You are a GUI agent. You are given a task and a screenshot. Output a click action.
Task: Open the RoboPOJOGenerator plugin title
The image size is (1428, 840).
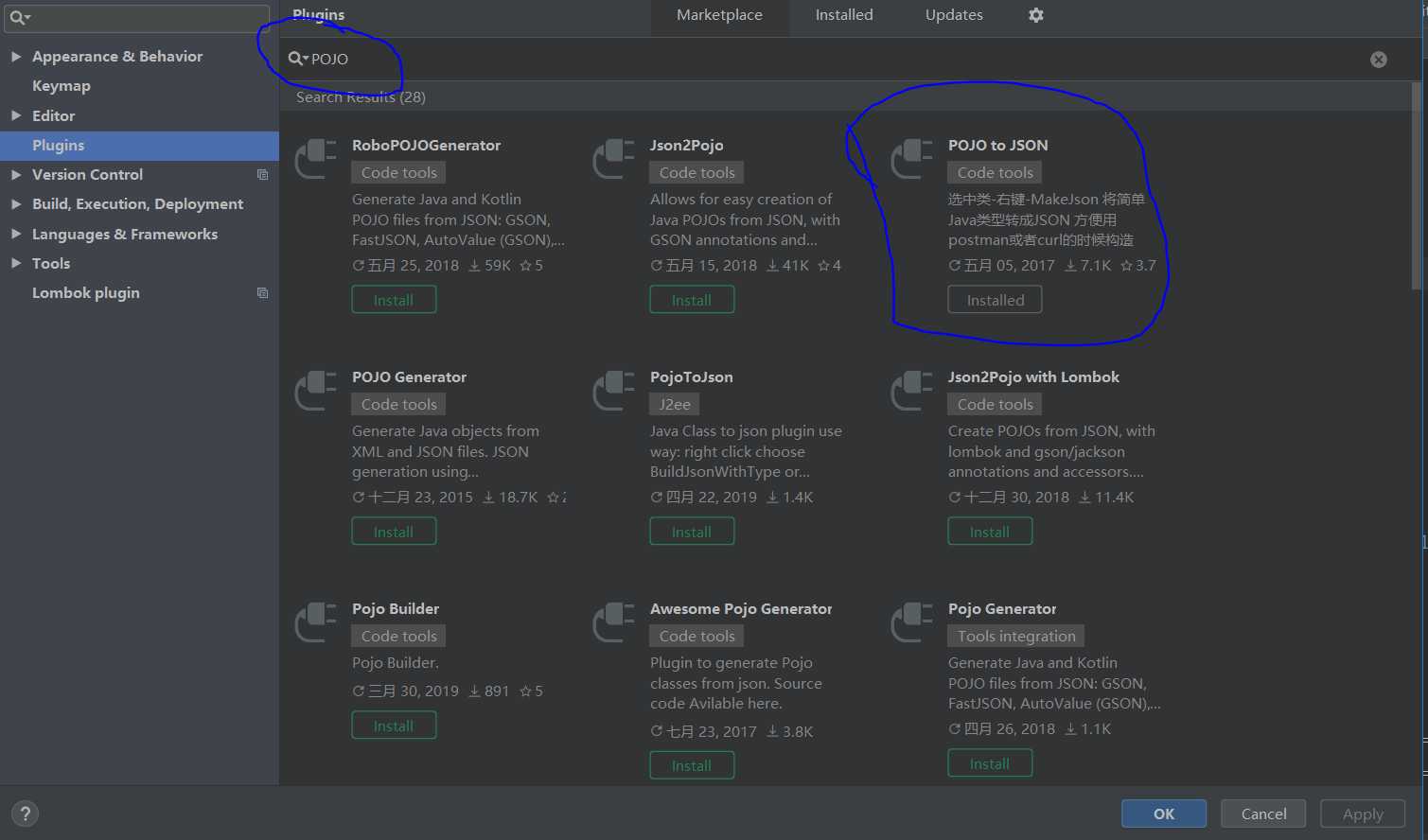(x=426, y=146)
